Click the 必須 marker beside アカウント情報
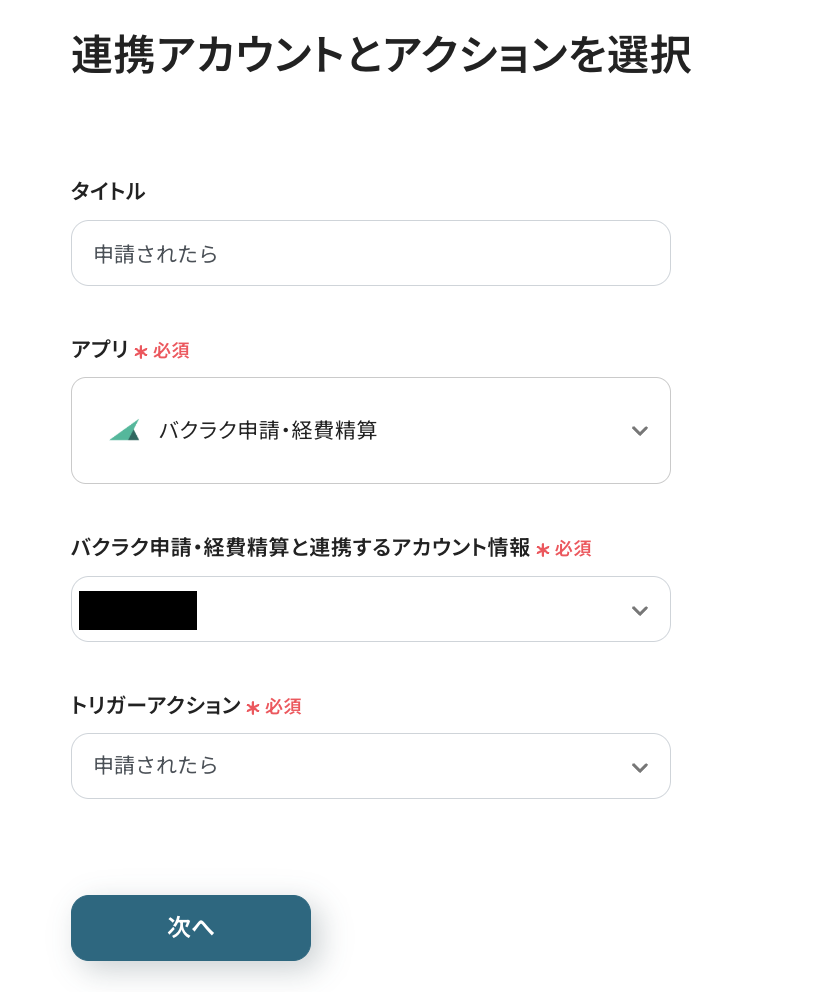 click(x=573, y=549)
